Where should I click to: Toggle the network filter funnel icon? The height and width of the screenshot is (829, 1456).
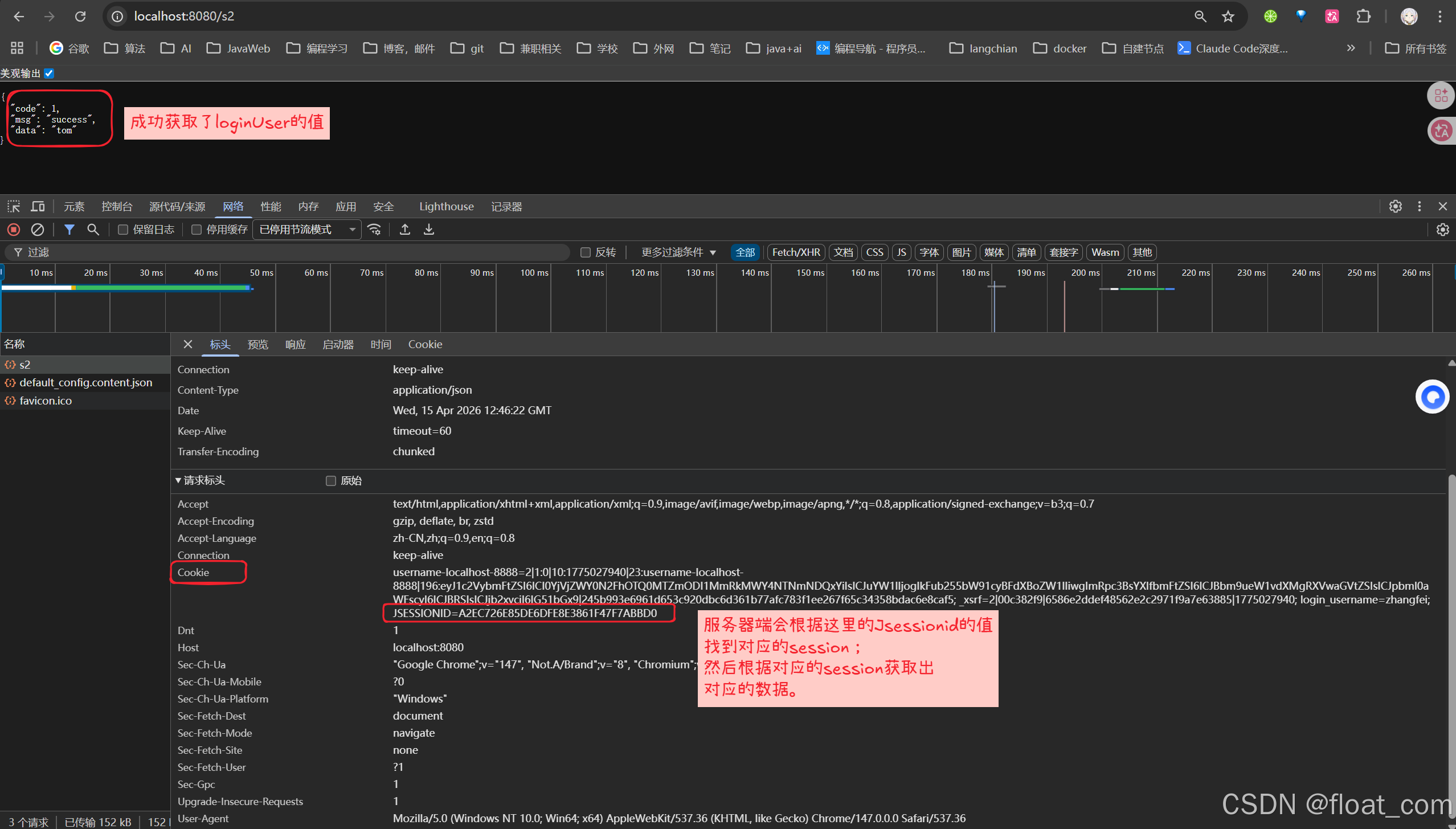point(69,230)
